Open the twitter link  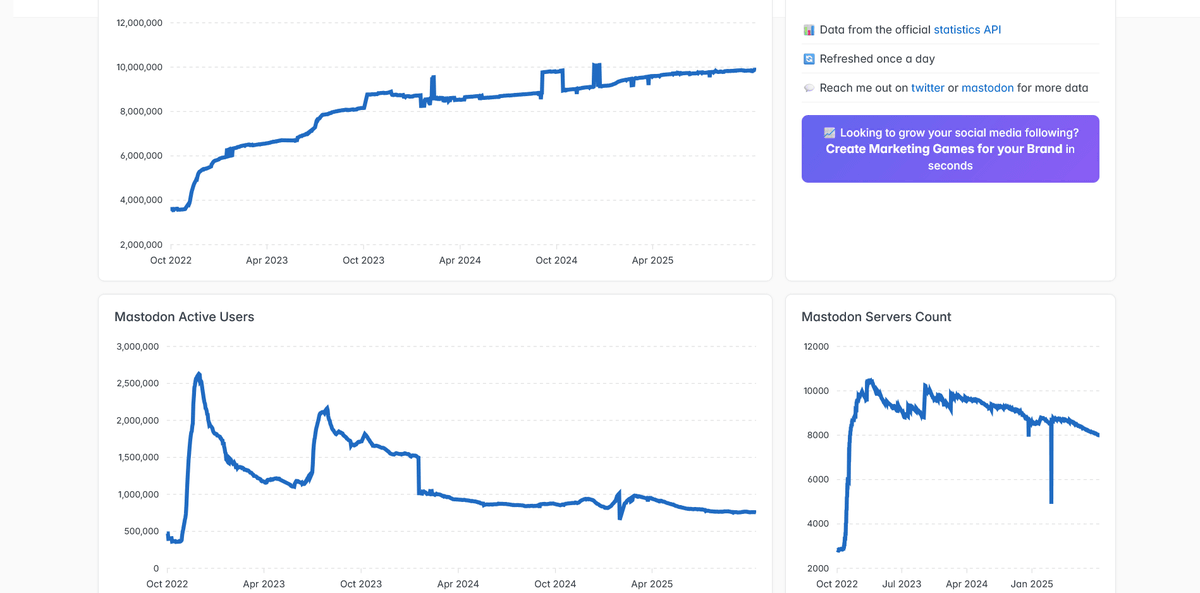(928, 88)
